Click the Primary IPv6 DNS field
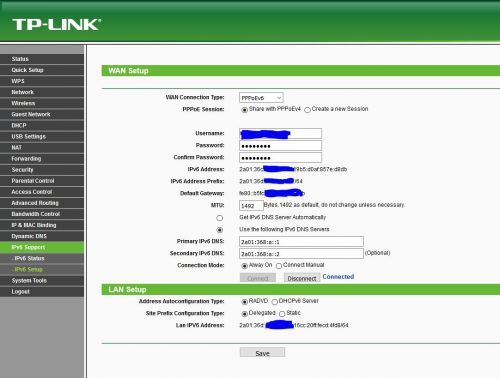 (x=301, y=242)
